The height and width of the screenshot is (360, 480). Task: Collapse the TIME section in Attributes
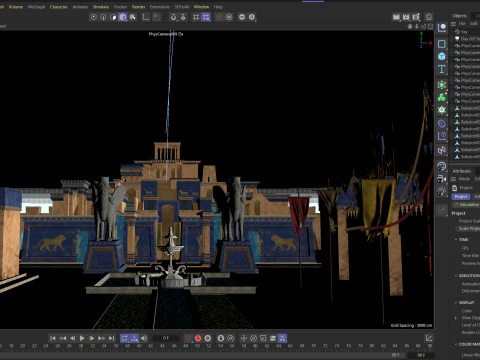click(x=456, y=240)
